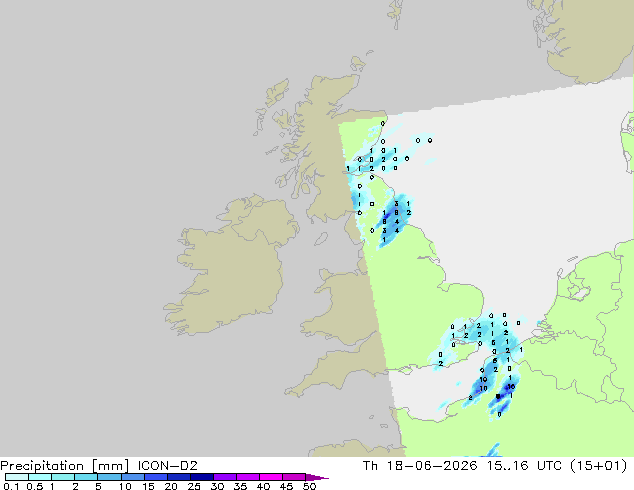Viewport: 634px width, 490px height.
Task: Click the "ICON-D2" model name
Action: 167,466
